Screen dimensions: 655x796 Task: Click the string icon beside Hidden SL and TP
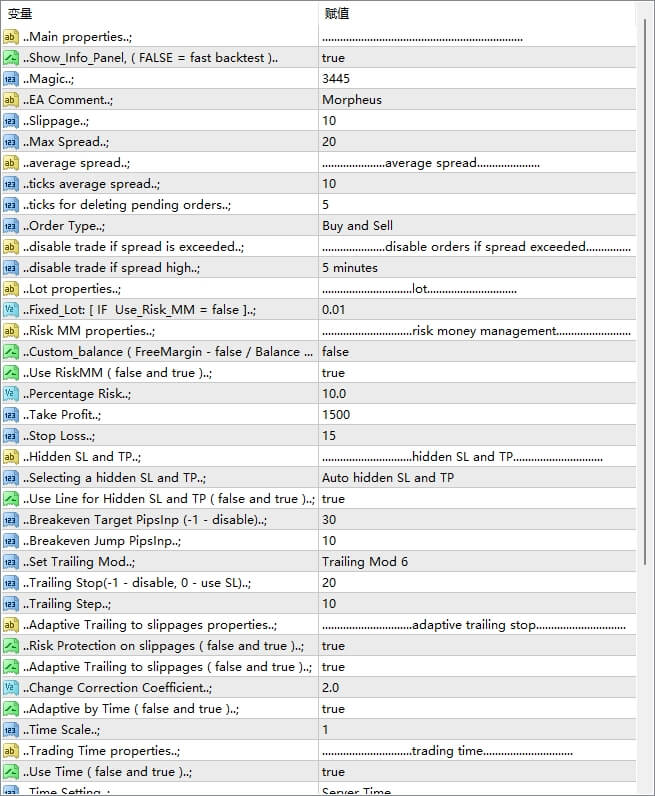click(11, 457)
